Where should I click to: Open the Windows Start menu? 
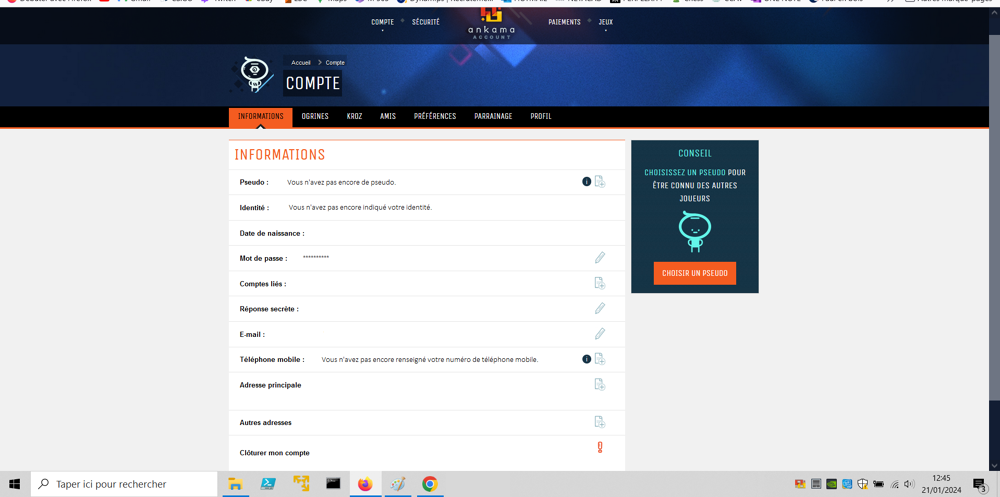(14, 484)
